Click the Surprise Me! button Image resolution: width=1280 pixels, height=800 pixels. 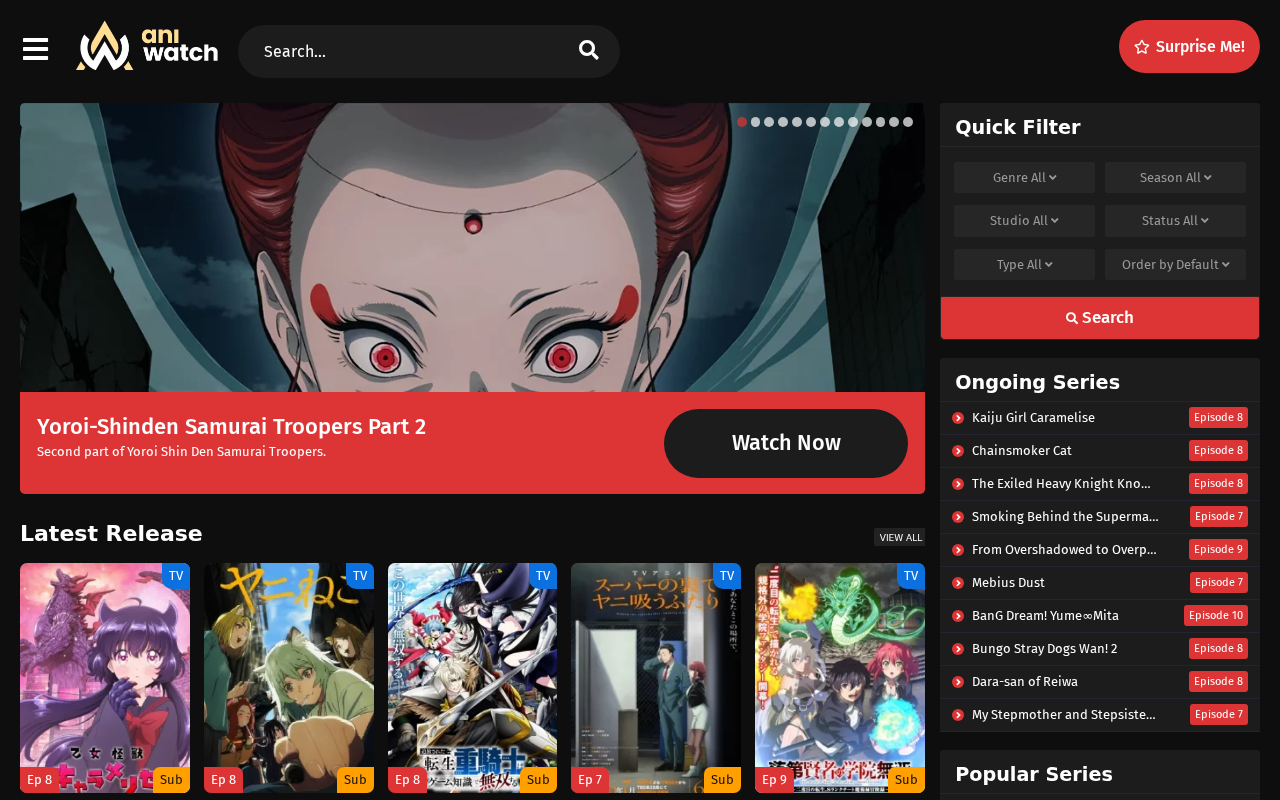(x=1189, y=46)
